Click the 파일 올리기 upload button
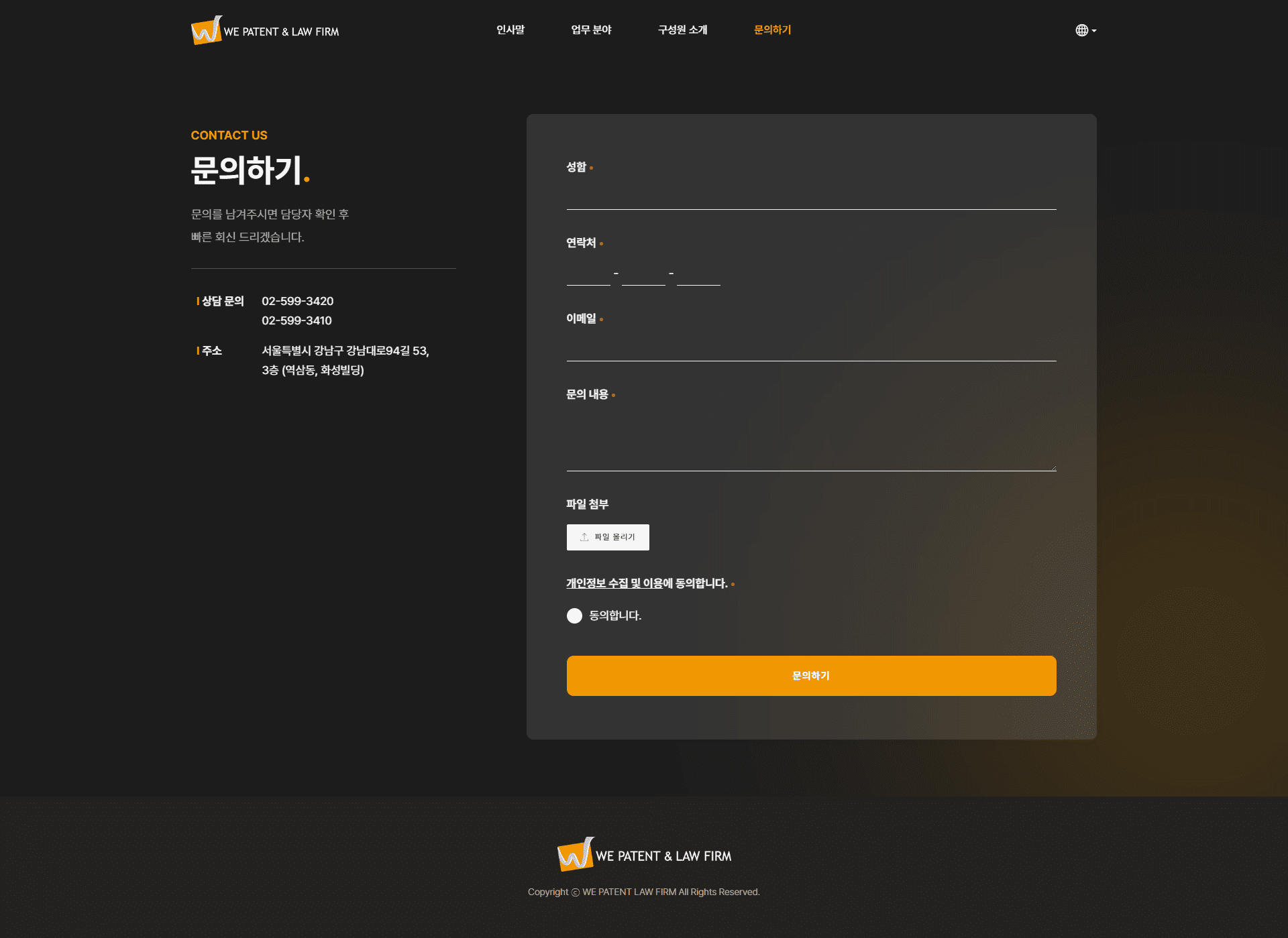The width and height of the screenshot is (1288, 938). point(608,537)
